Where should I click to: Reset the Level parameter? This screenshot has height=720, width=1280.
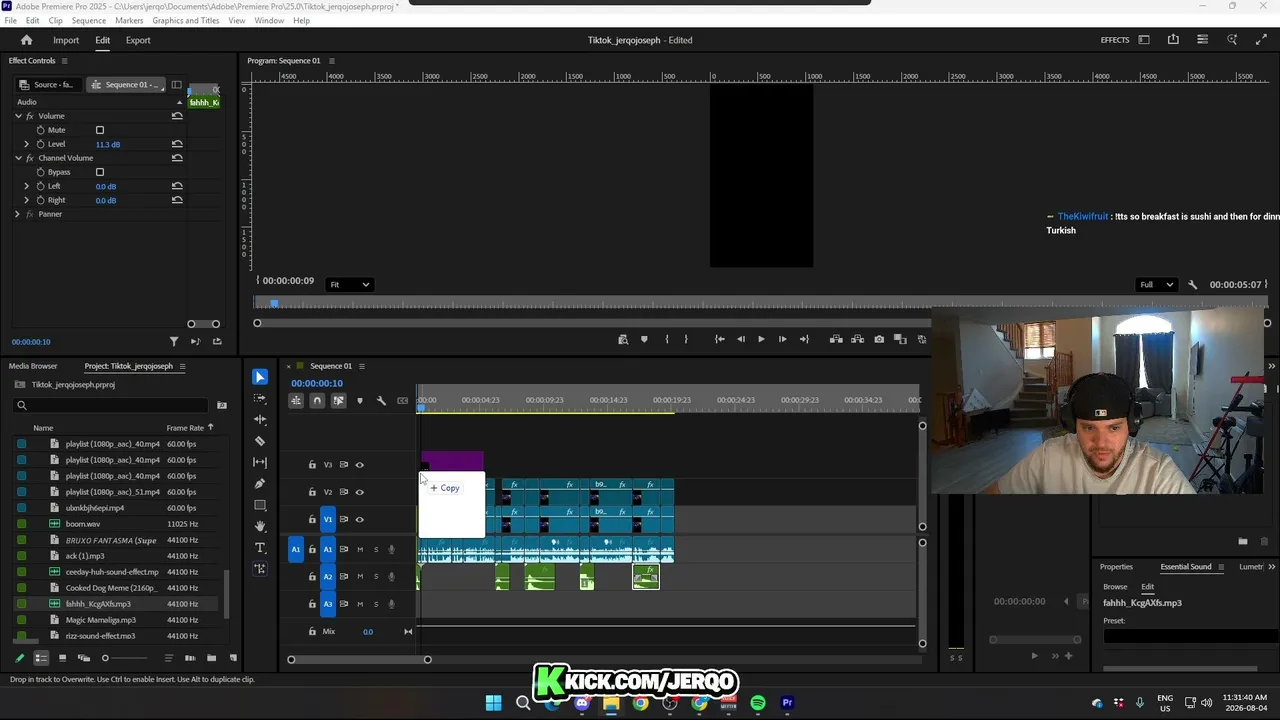click(x=177, y=144)
